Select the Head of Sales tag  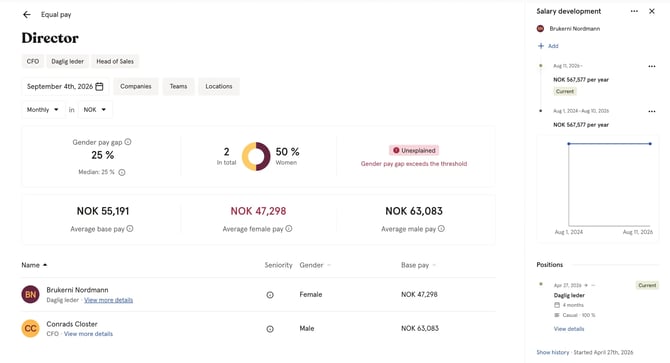tap(115, 61)
